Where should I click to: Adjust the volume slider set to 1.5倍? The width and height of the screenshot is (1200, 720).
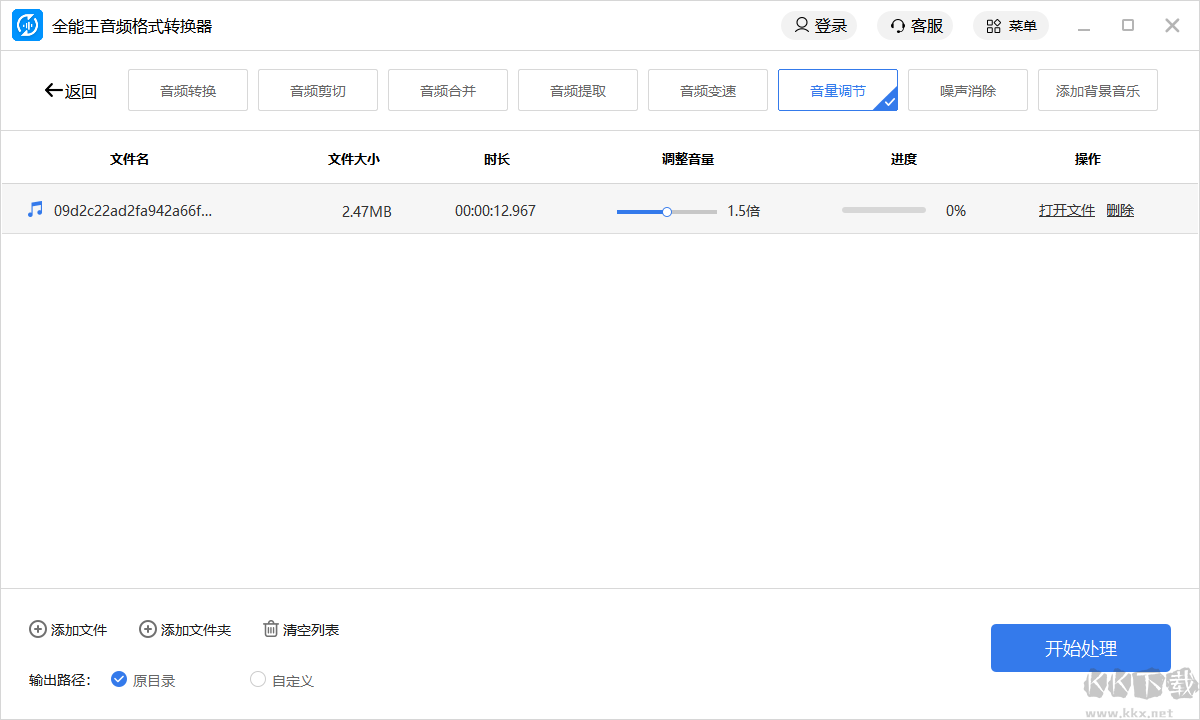666,210
